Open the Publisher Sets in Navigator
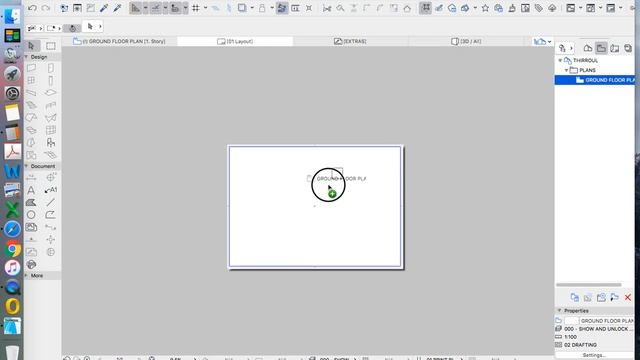 tap(628, 48)
